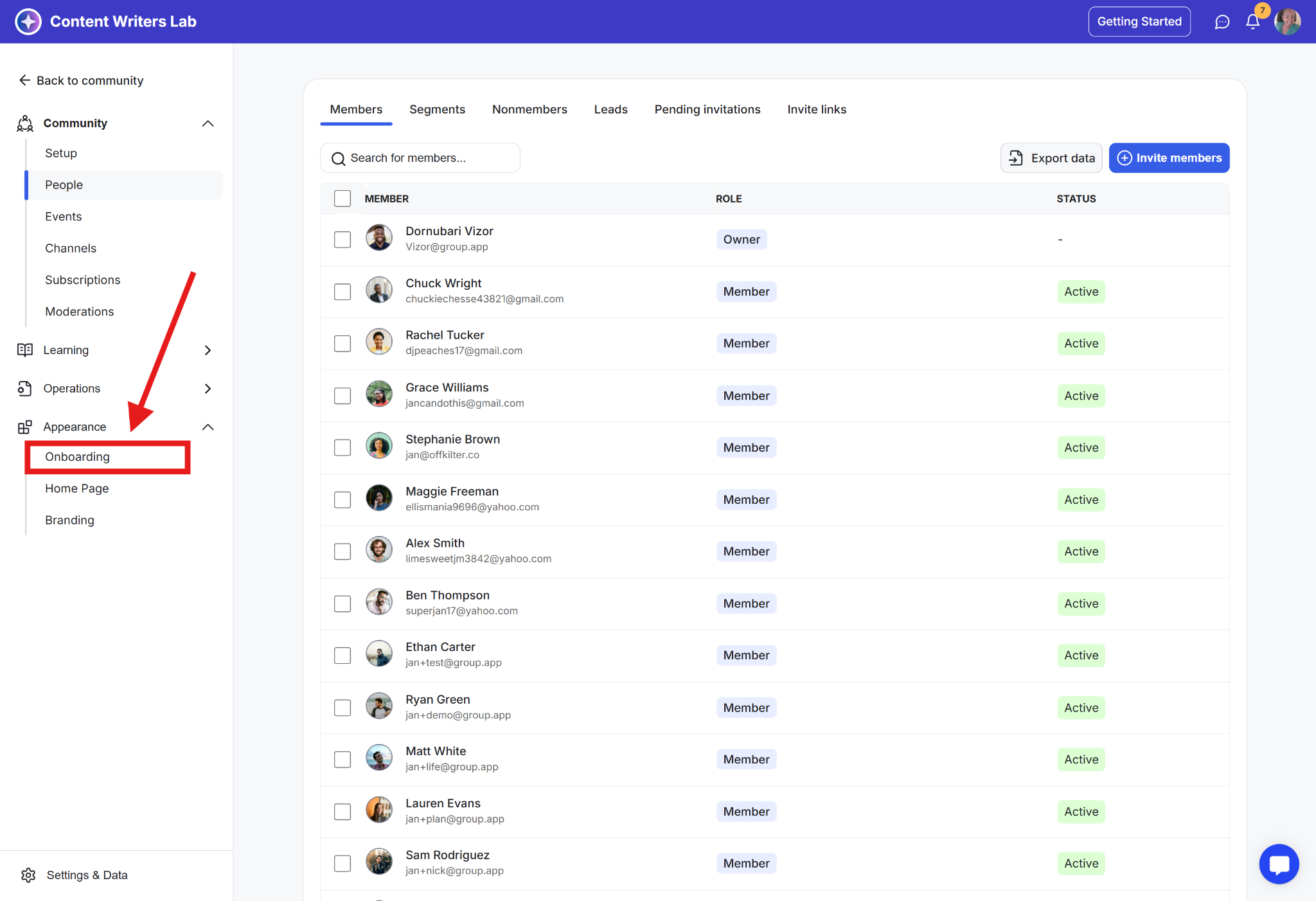This screenshot has height=901, width=1316.
Task: Click the Settings & Data gear icon
Action: click(28, 875)
